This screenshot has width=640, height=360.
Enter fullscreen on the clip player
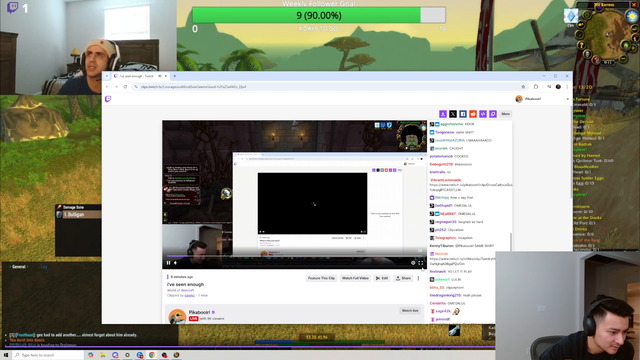(x=421, y=263)
